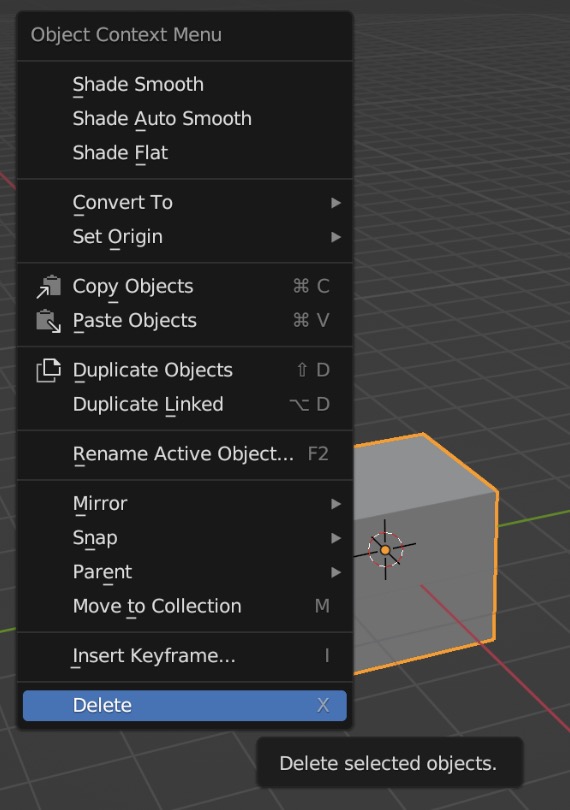This screenshot has height=810, width=570.
Task: Click the cube's orange origin point
Action: coord(385,550)
